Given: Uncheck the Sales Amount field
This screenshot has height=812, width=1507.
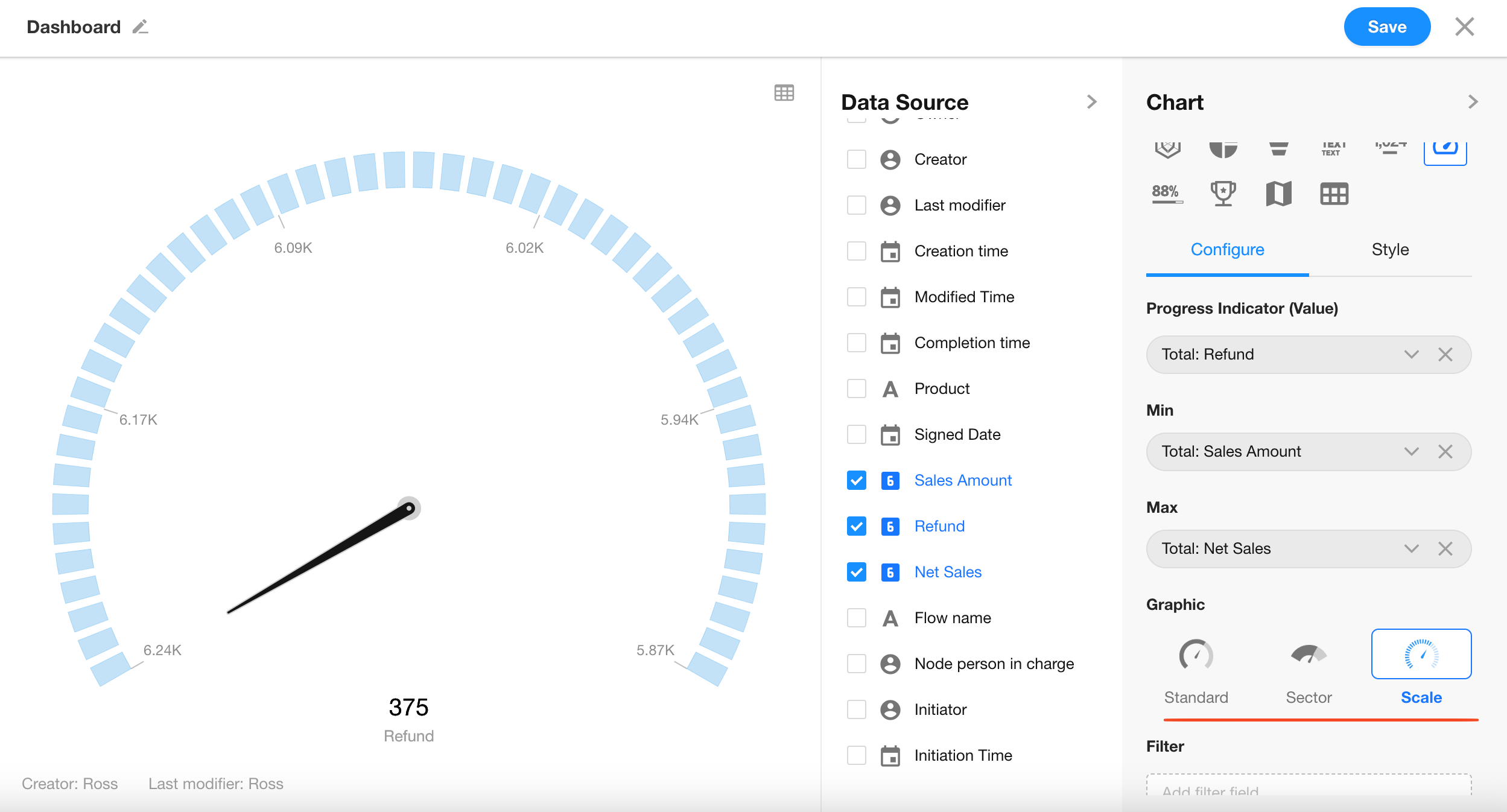Looking at the screenshot, I should click(856, 480).
